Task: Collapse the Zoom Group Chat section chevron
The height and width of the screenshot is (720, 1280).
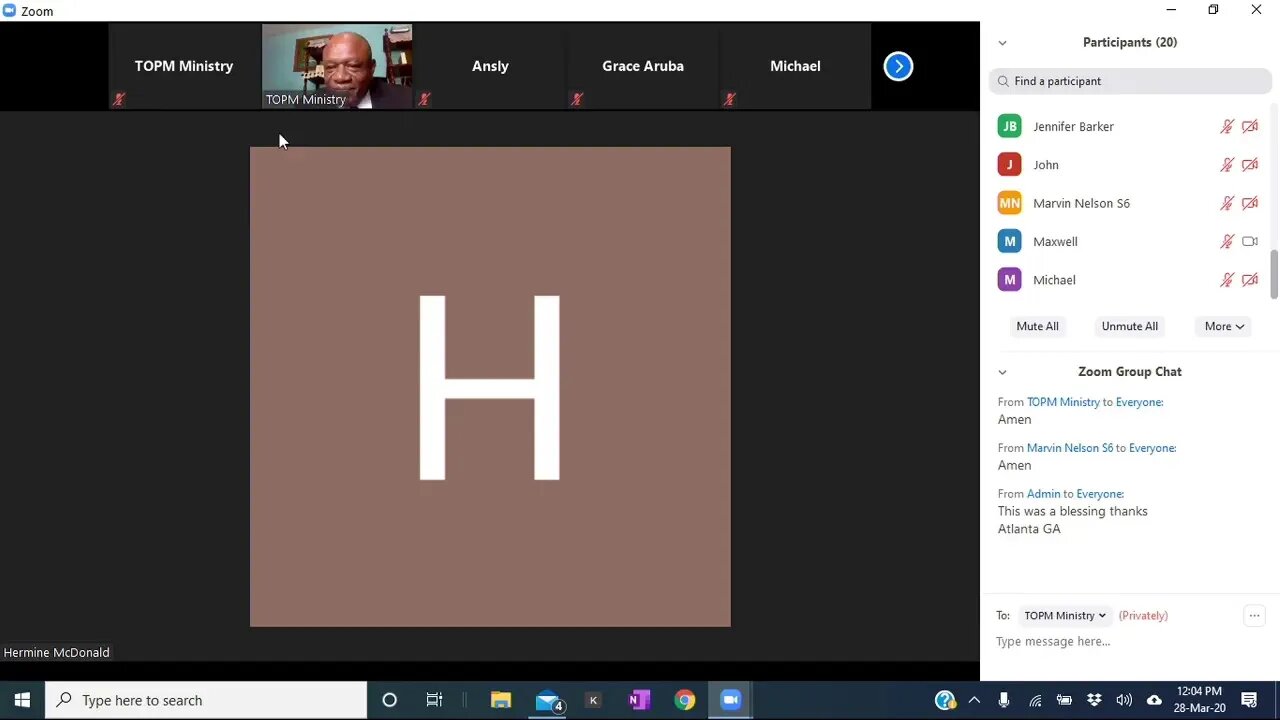Action: (x=1002, y=372)
